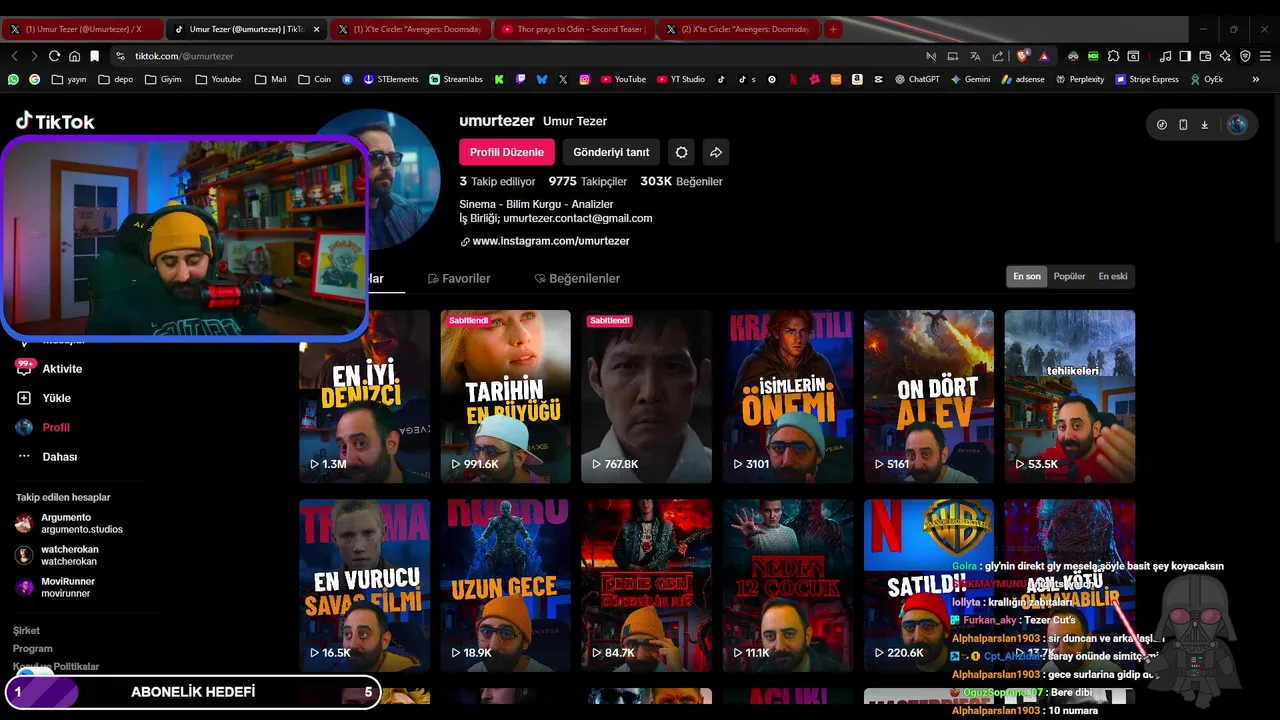Image resolution: width=1280 pixels, height=720 pixels.
Task: Open the Twitch bookmark icon
Action: coord(520,79)
